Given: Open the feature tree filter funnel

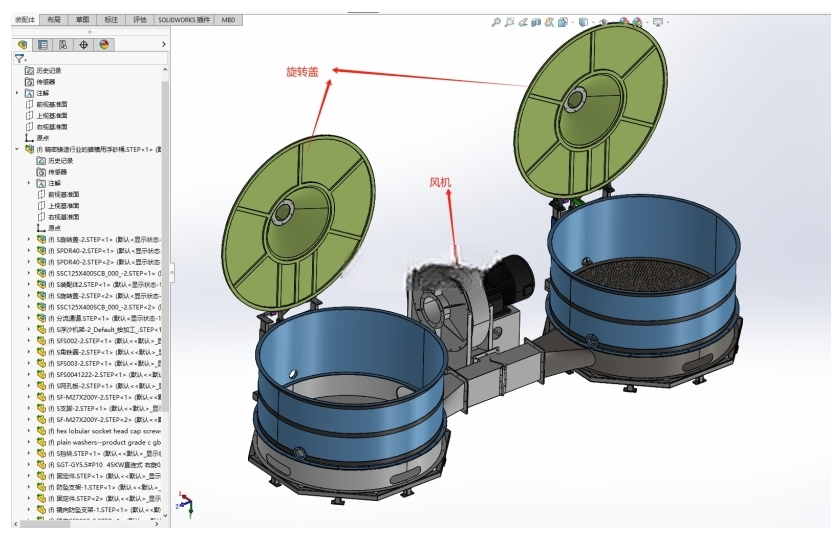Looking at the screenshot, I should click(x=20, y=58).
